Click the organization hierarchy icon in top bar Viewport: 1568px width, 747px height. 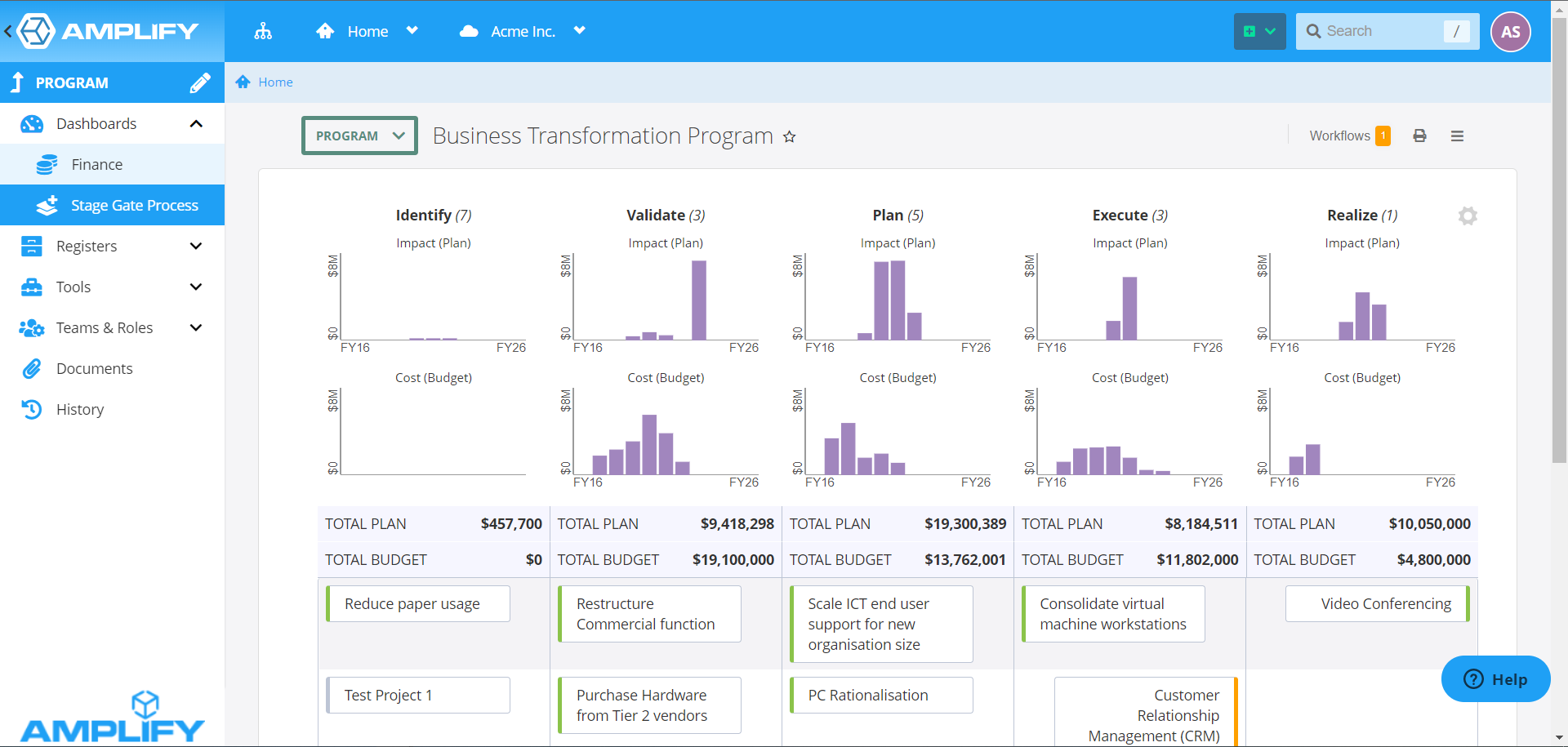[263, 32]
